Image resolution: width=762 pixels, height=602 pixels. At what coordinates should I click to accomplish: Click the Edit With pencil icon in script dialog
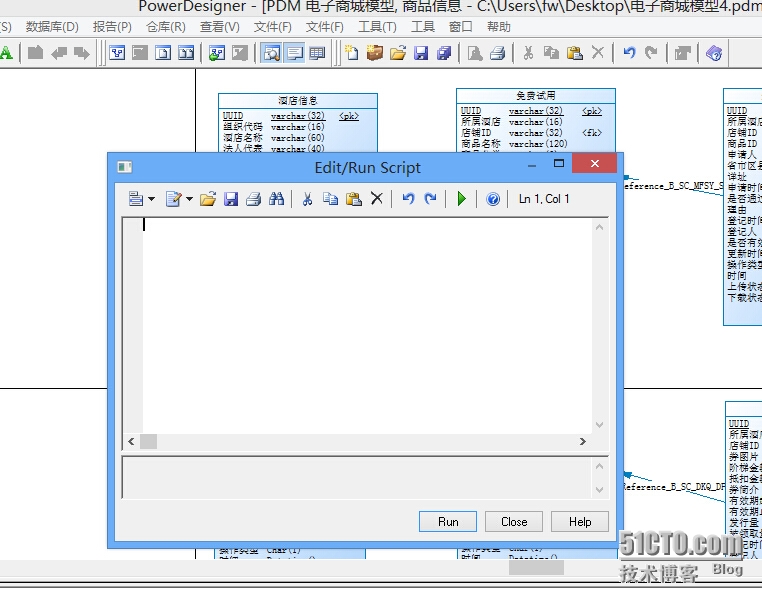[x=173, y=199]
